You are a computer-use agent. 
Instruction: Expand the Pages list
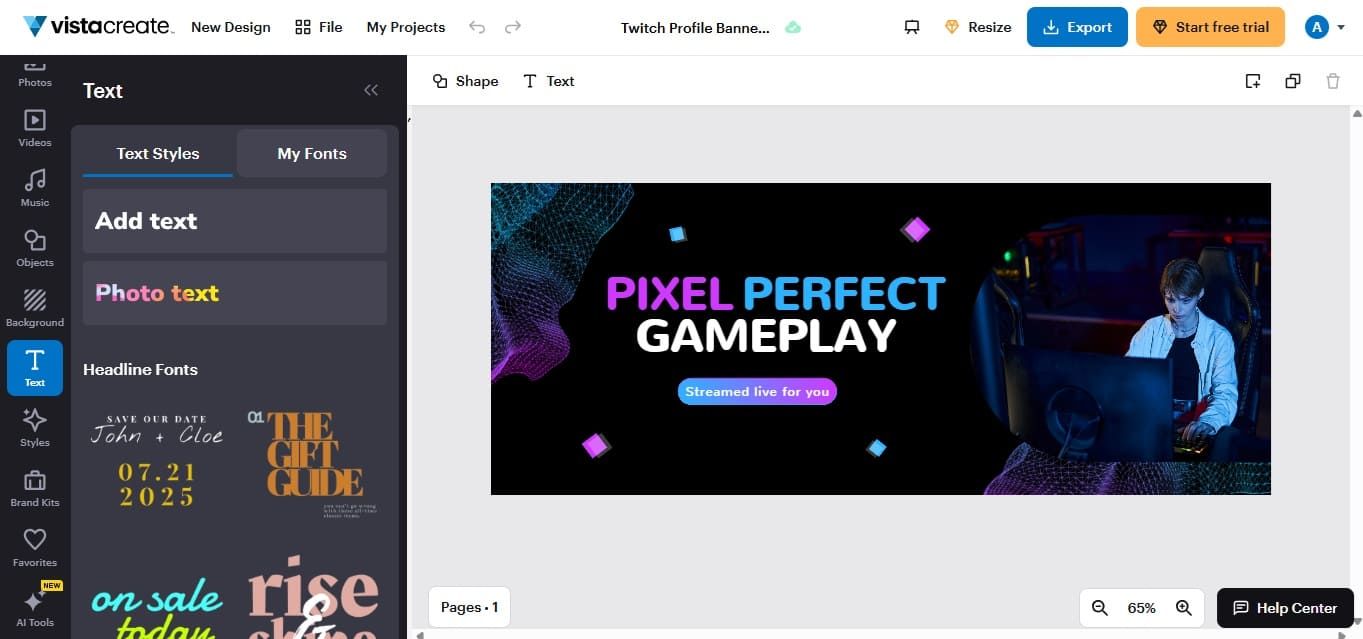coord(468,607)
